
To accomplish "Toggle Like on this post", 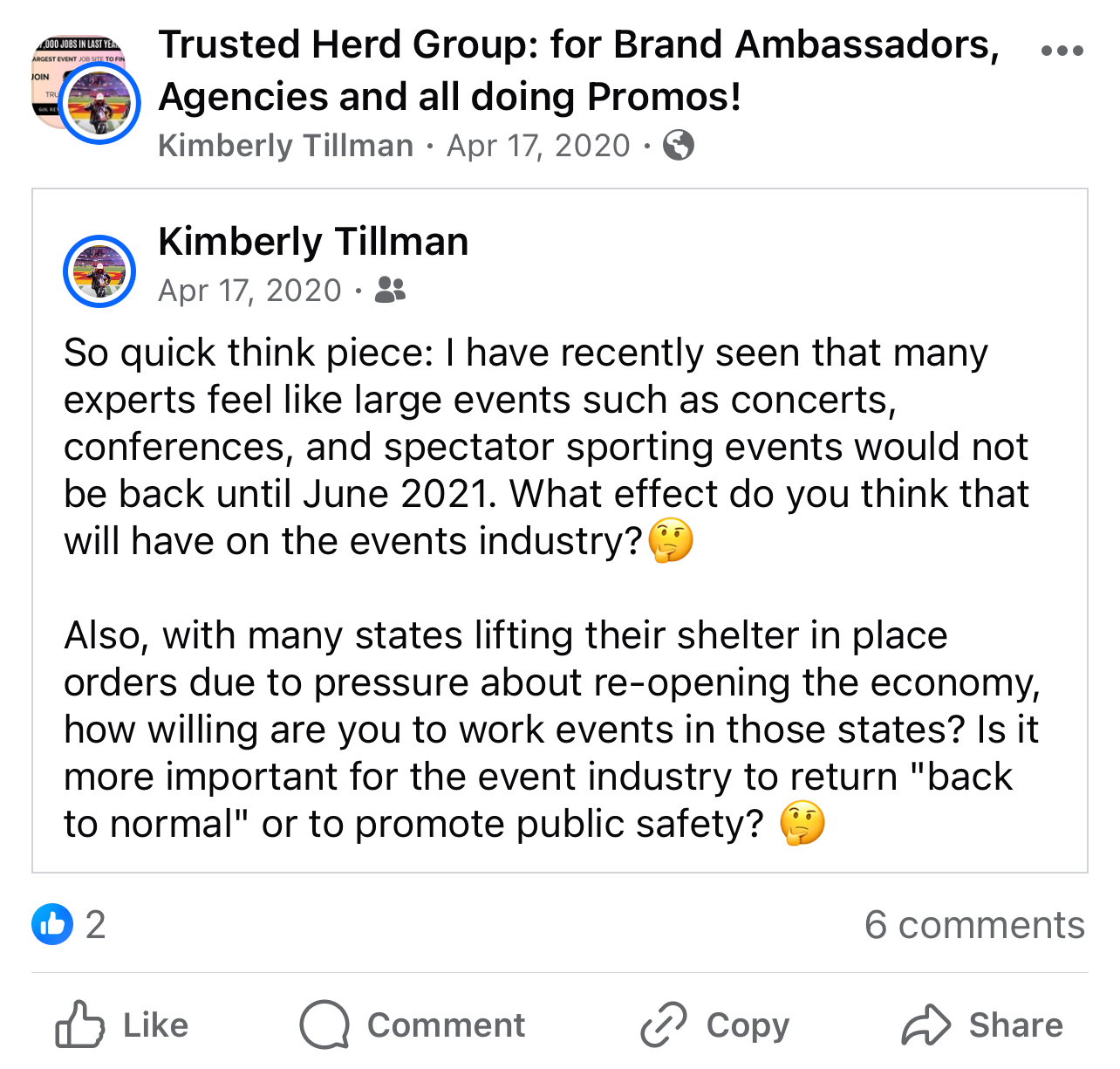I will click(x=122, y=1024).
